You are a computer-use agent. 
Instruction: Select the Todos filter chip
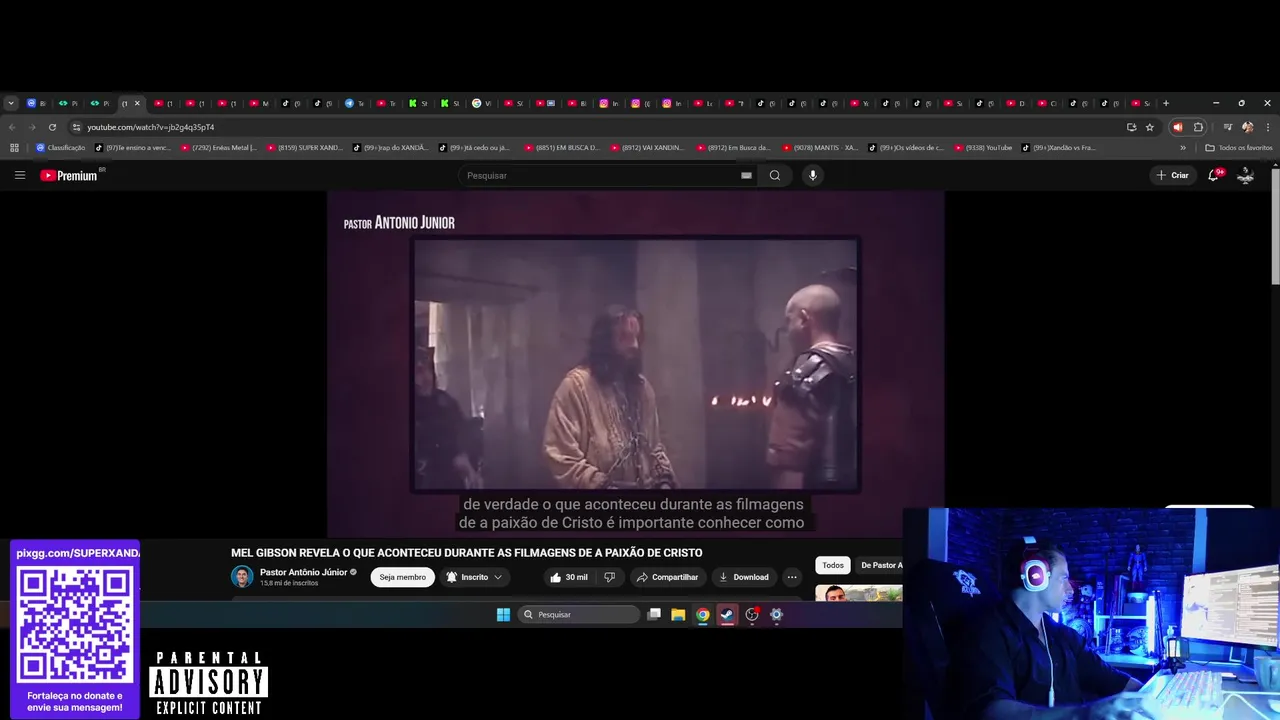click(833, 565)
